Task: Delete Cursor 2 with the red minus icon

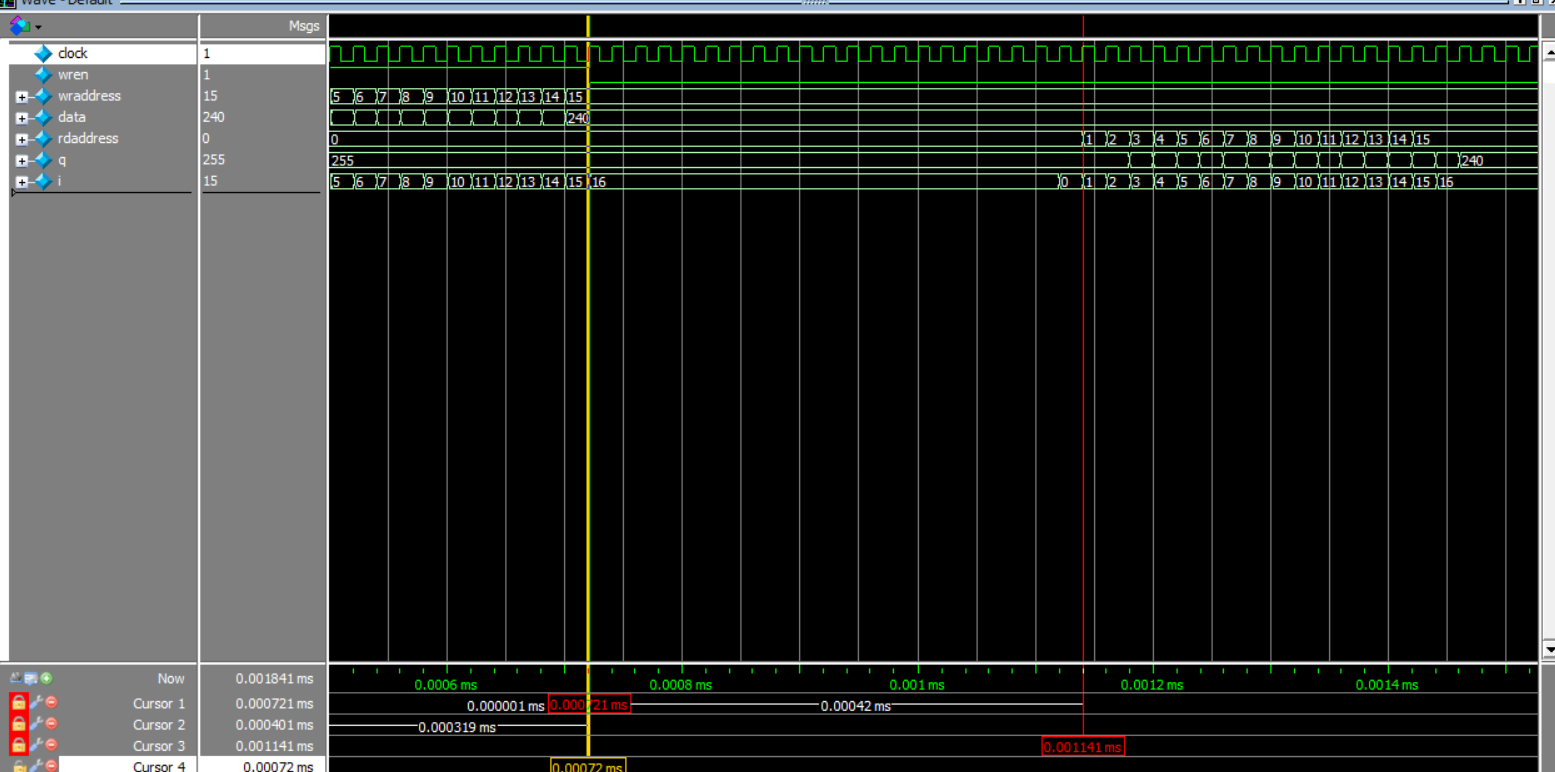Action: coord(50,724)
